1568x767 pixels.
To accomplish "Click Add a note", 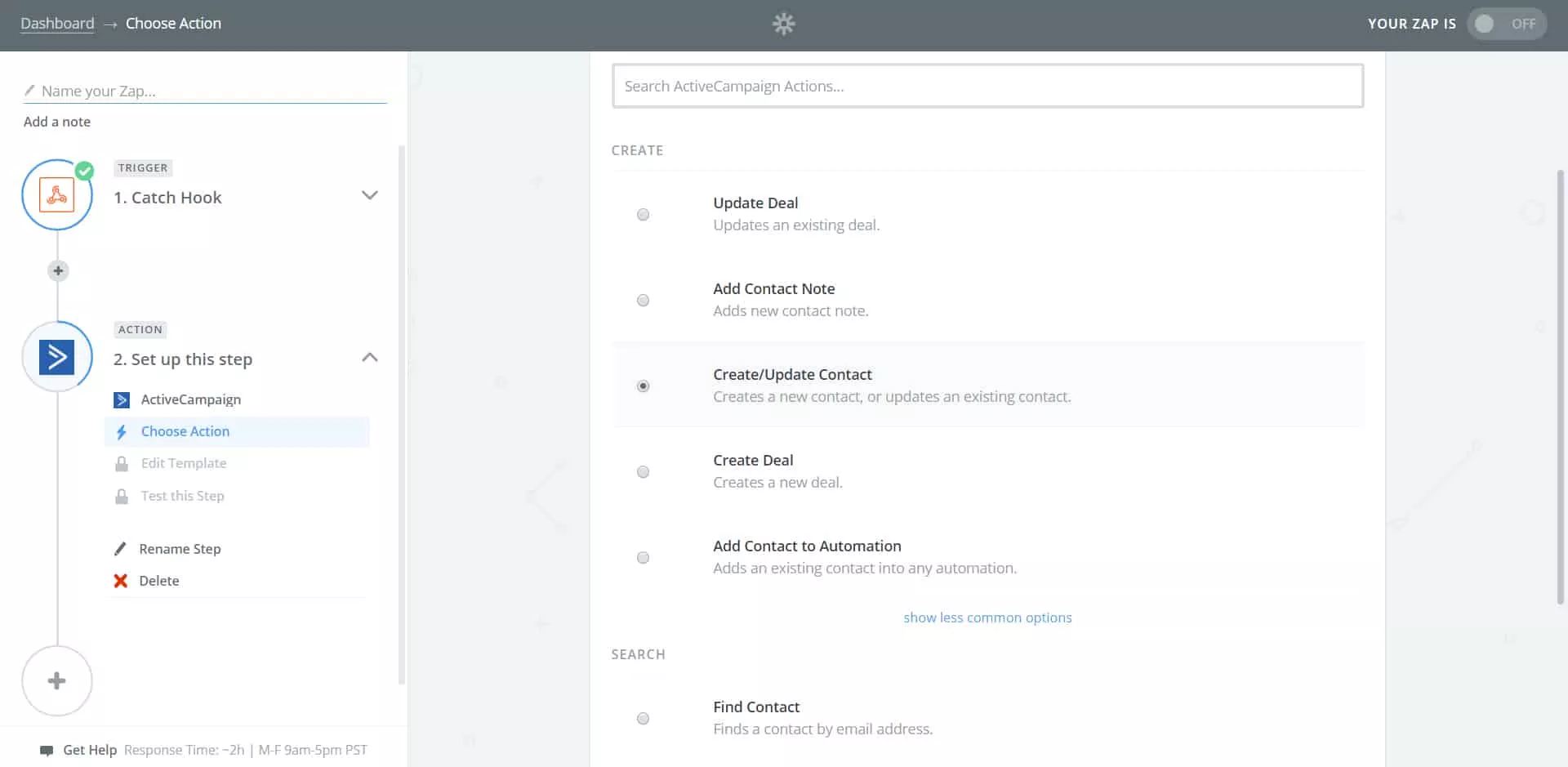I will tap(57, 122).
